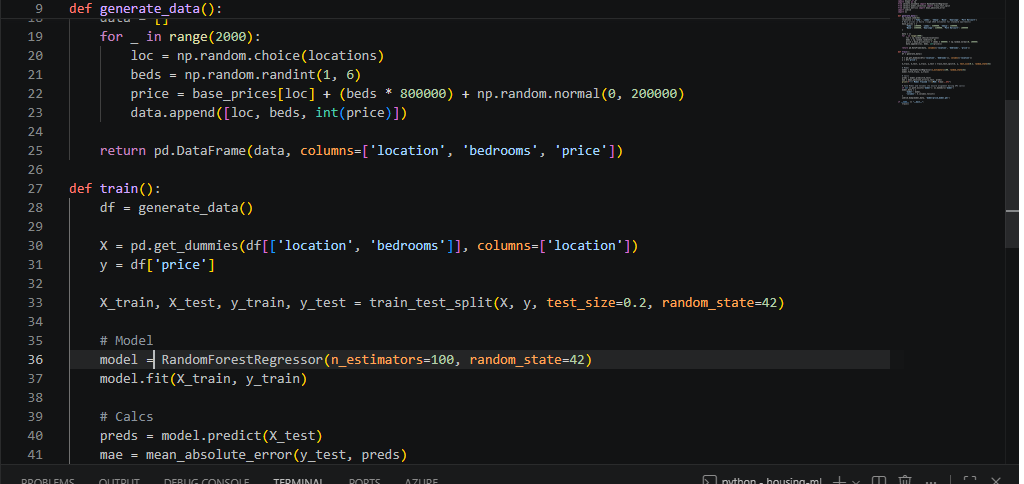
Task: Click pd.get_dummies on line 30
Action: (x=184, y=246)
